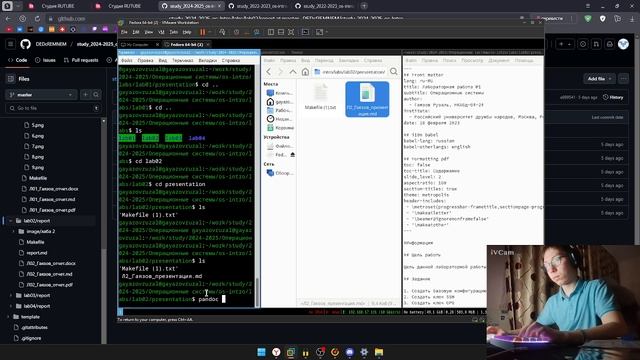Click the add file plus icon beside branch selector
Screen dimensions: 640x360
[85, 95]
